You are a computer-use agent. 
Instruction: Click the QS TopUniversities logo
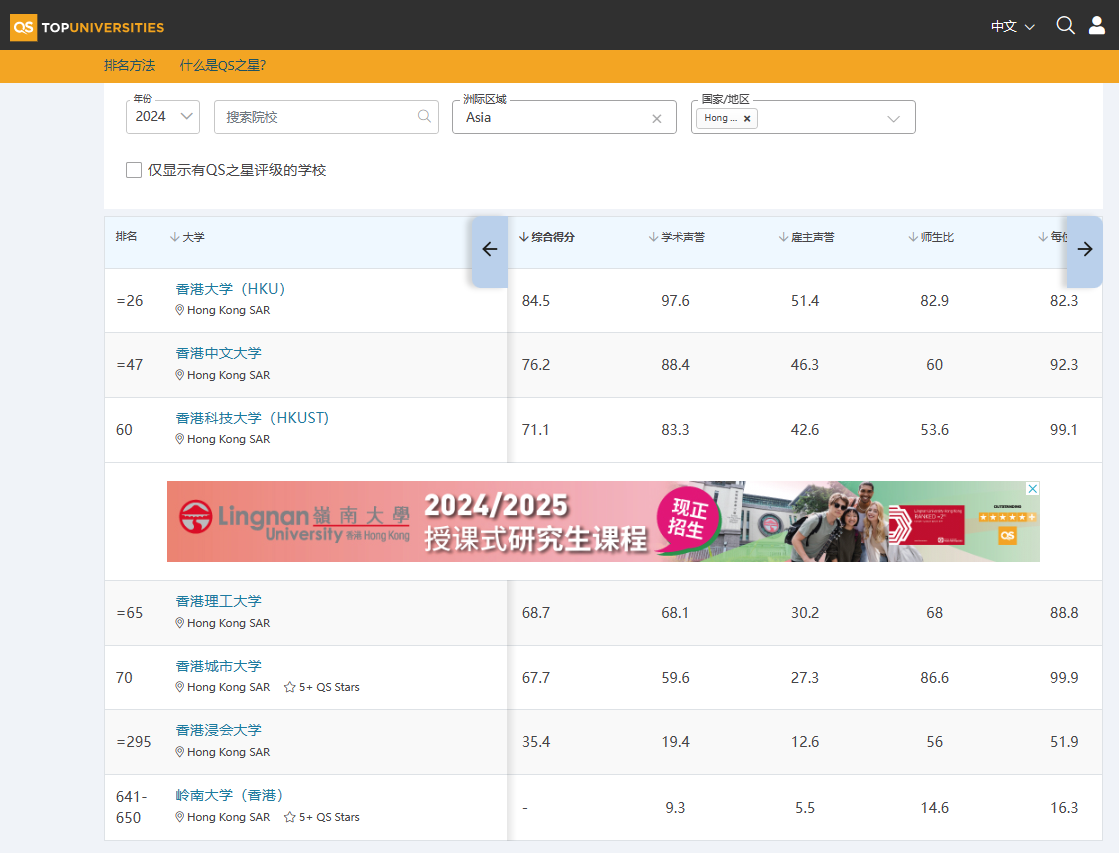click(87, 27)
